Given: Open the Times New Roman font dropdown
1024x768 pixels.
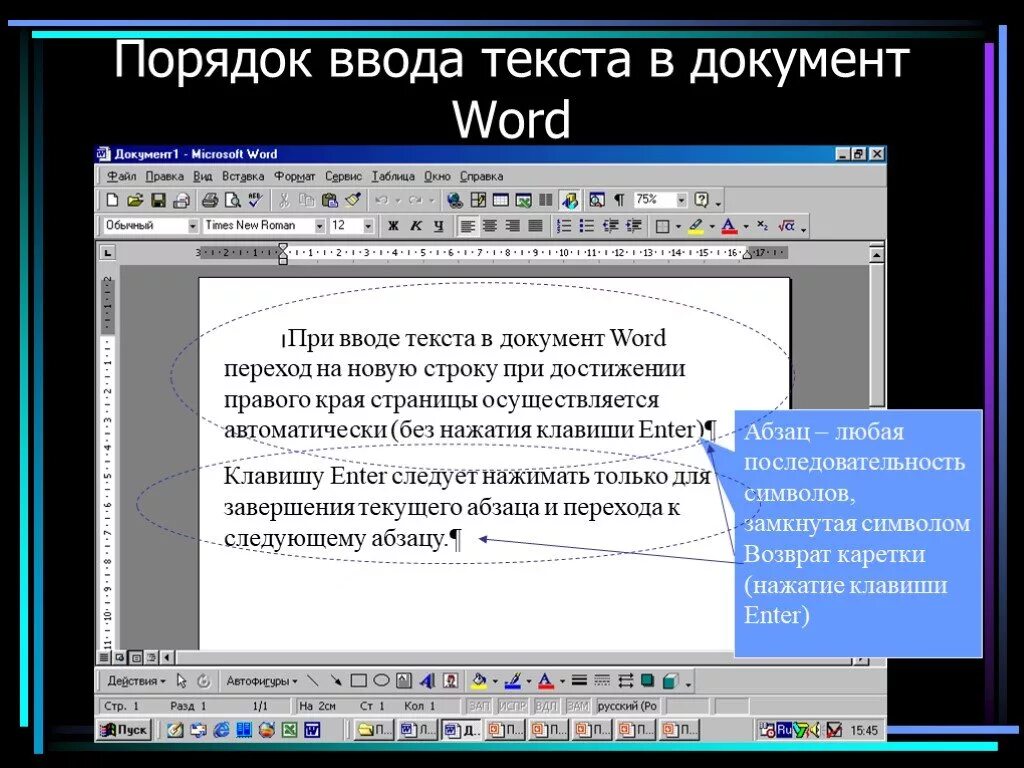Looking at the screenshot, I should click(319, 226).
